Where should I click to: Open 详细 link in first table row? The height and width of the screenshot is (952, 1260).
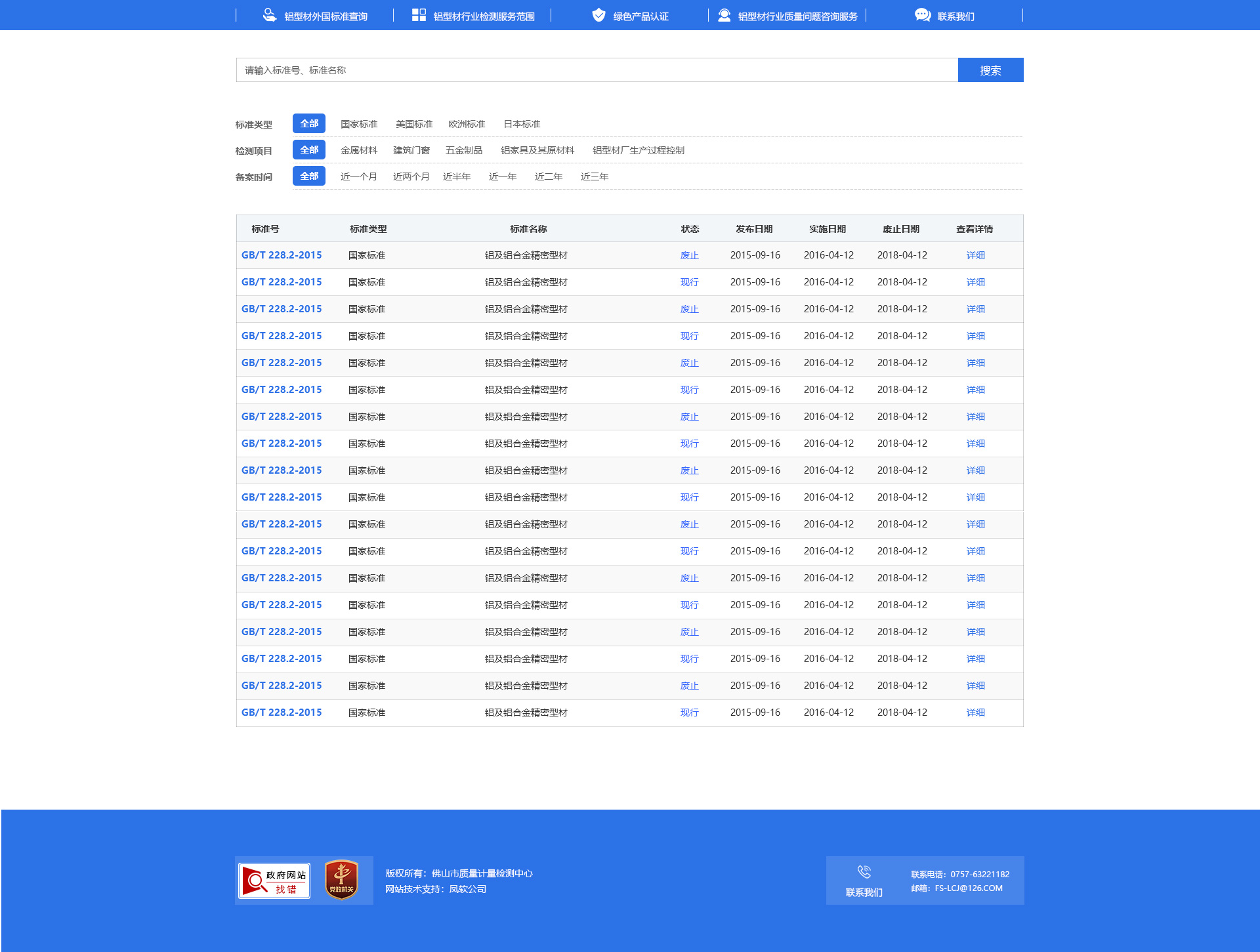pos(975,255)
